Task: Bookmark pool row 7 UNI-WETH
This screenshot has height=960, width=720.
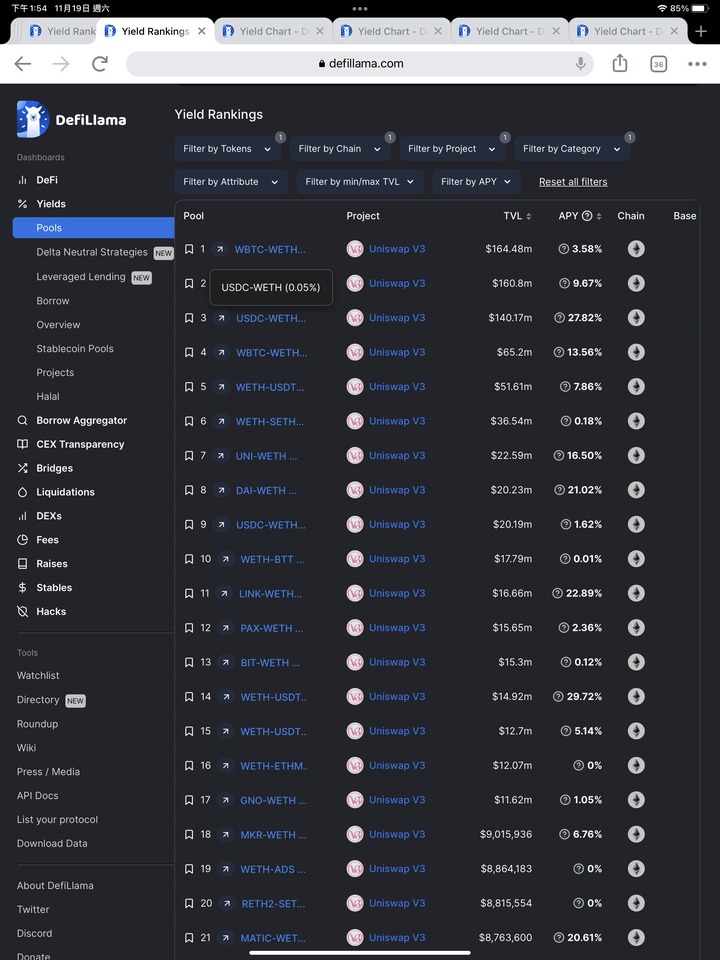Action: [x=189, y=456]
